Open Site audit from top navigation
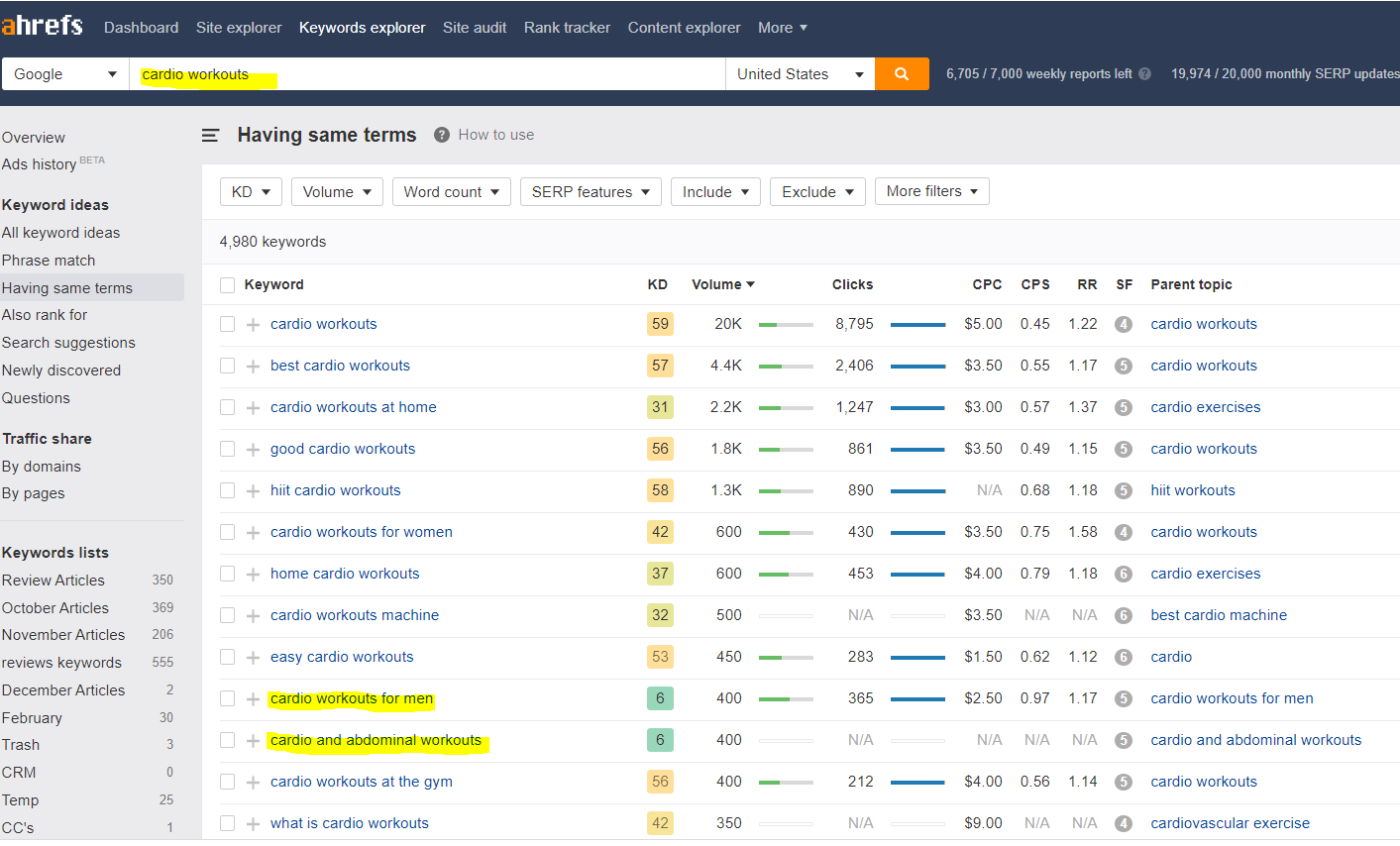Viewport: 1400px width, 846px height. (x=475, y=28)
